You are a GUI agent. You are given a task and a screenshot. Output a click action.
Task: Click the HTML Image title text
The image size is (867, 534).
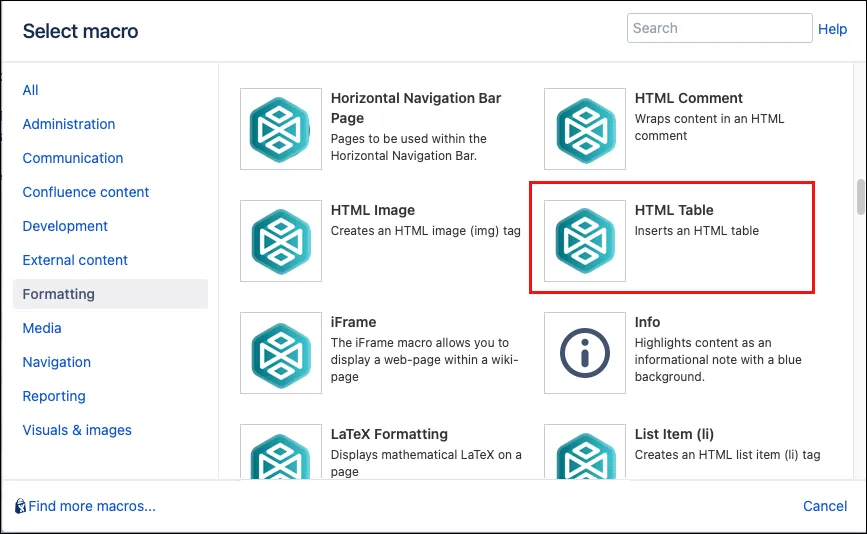pyautogui.click(x=373, y=210)
